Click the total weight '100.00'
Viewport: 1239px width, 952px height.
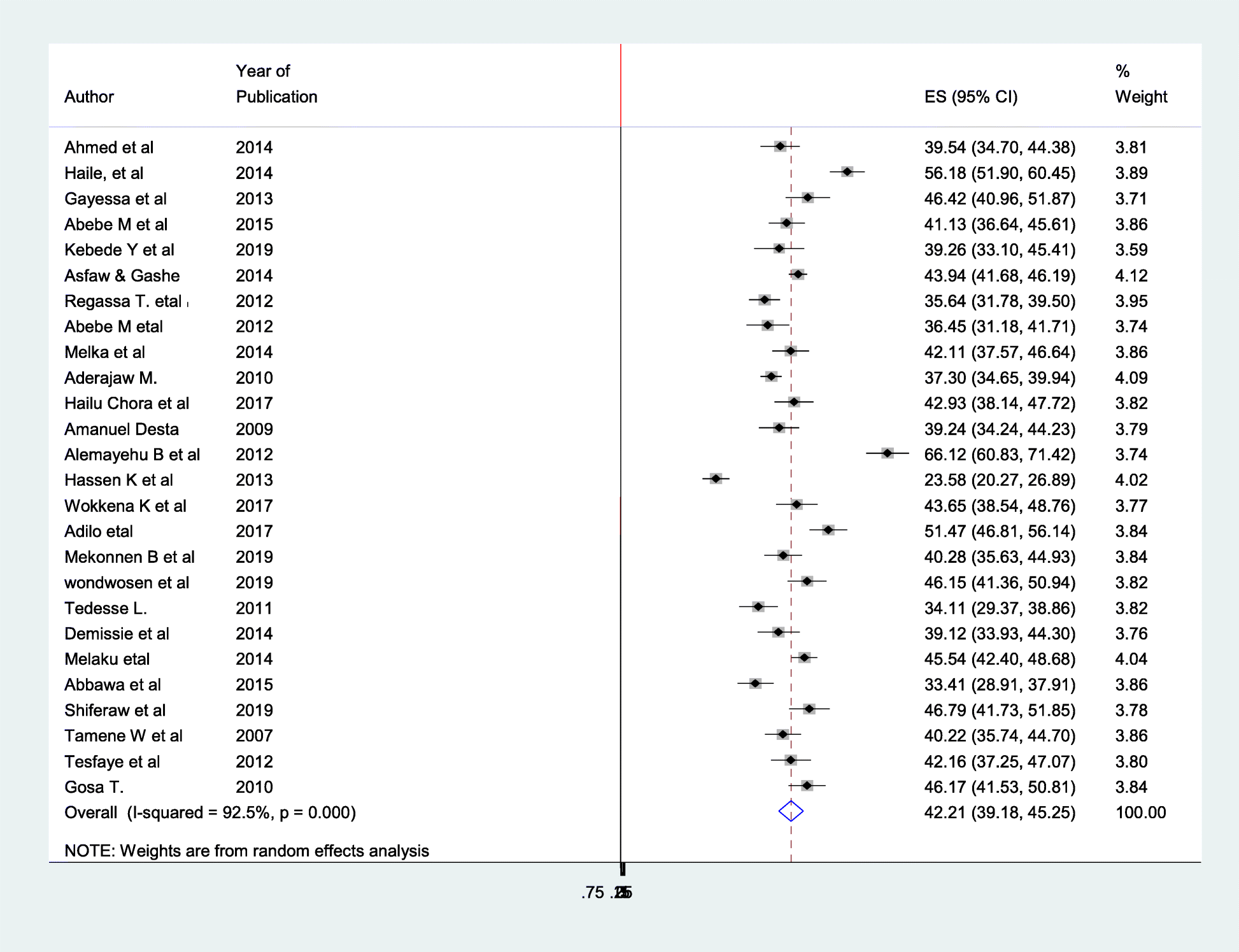[x=1141, y=813]
